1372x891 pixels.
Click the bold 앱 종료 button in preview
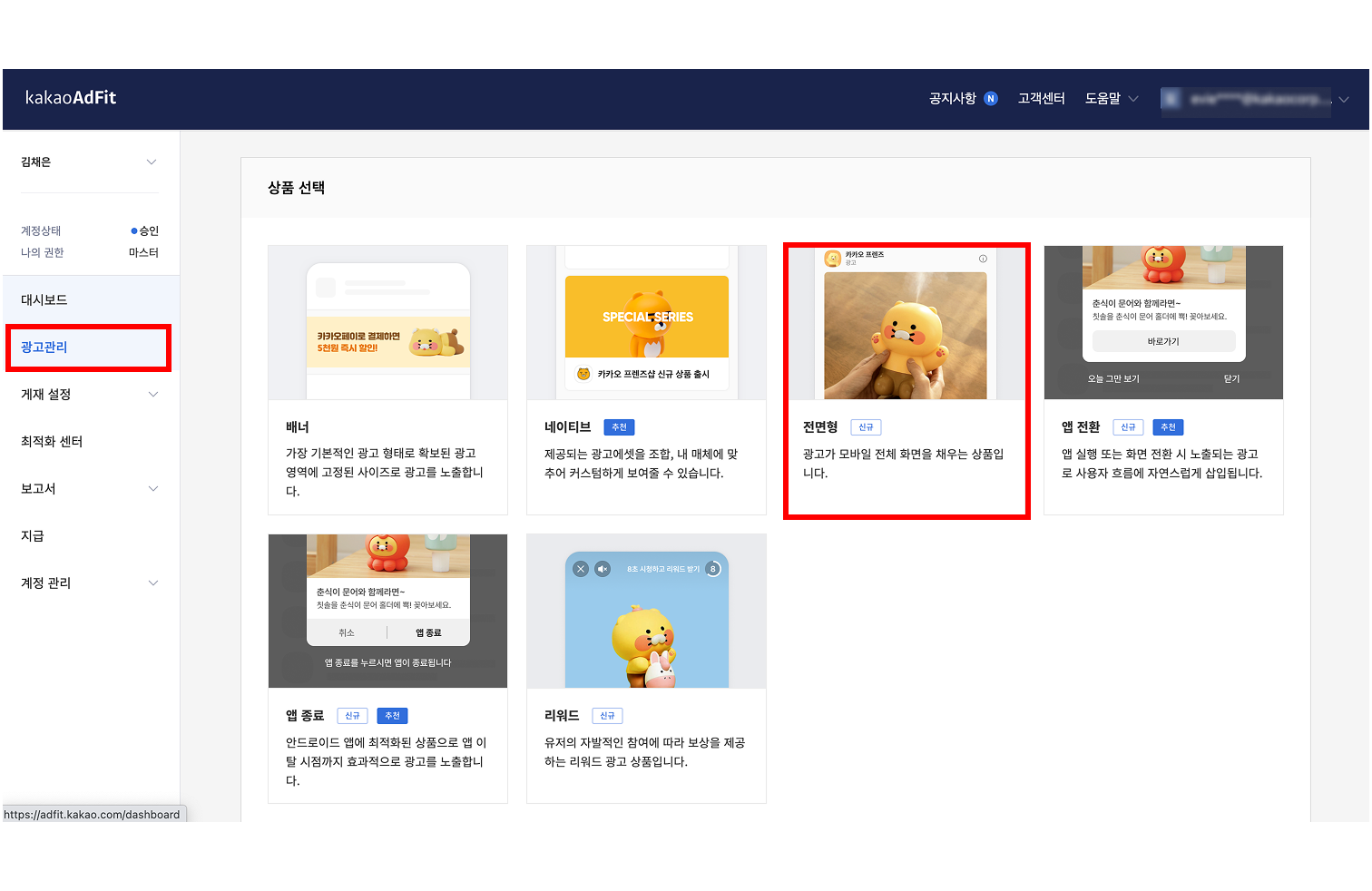click(x=428, y=632)
